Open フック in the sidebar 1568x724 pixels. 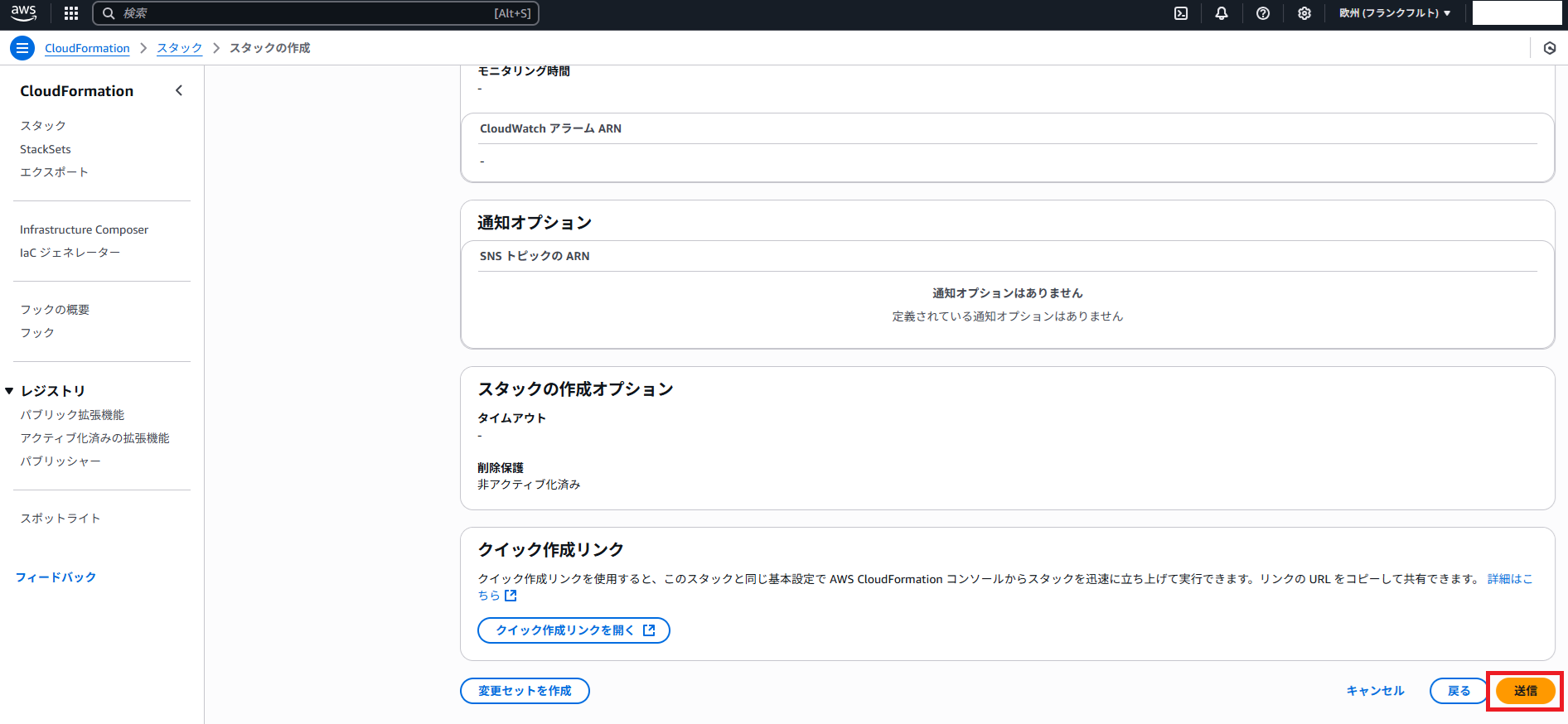pos(37,332)
